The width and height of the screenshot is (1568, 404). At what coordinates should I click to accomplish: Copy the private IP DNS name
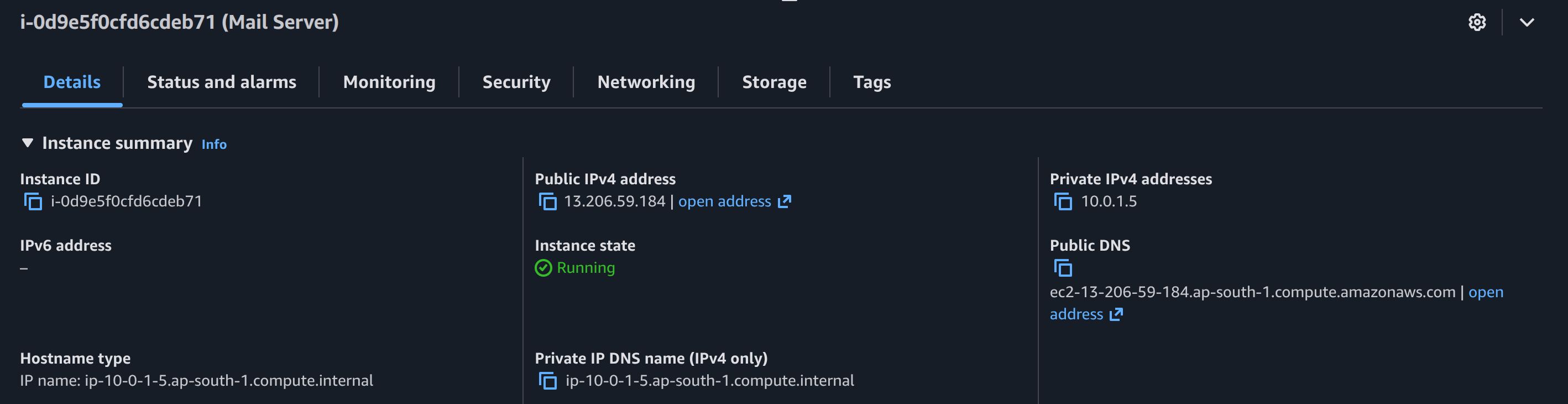click(548, 380)
